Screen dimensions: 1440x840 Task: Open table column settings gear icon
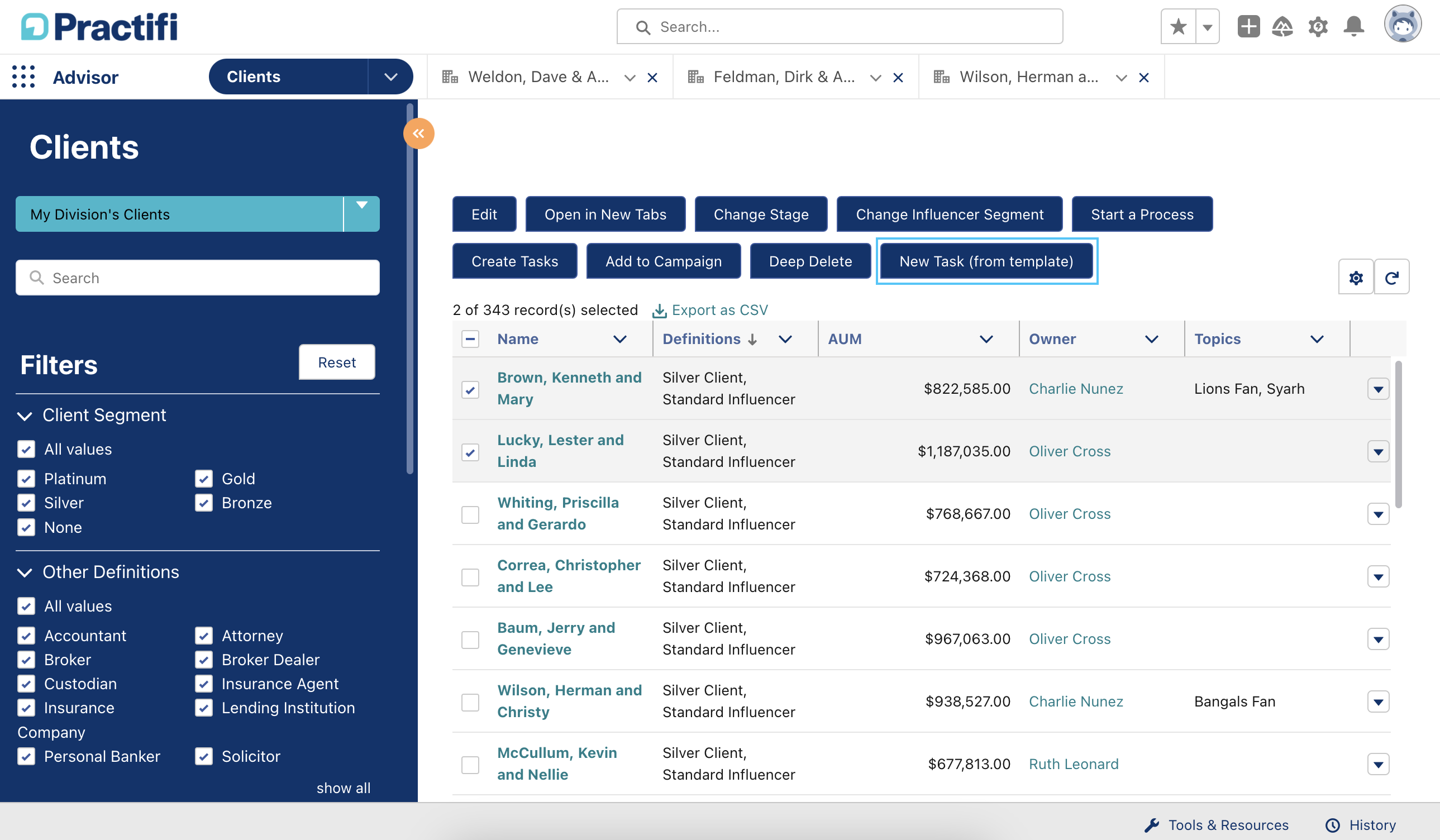(x=1356, y=277)
